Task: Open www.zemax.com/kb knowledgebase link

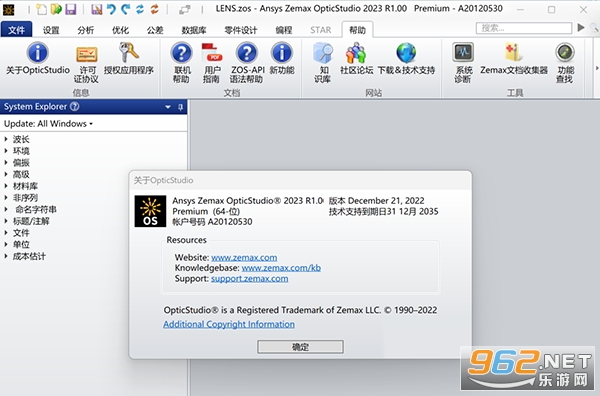Action: click(x=281, y=268)
